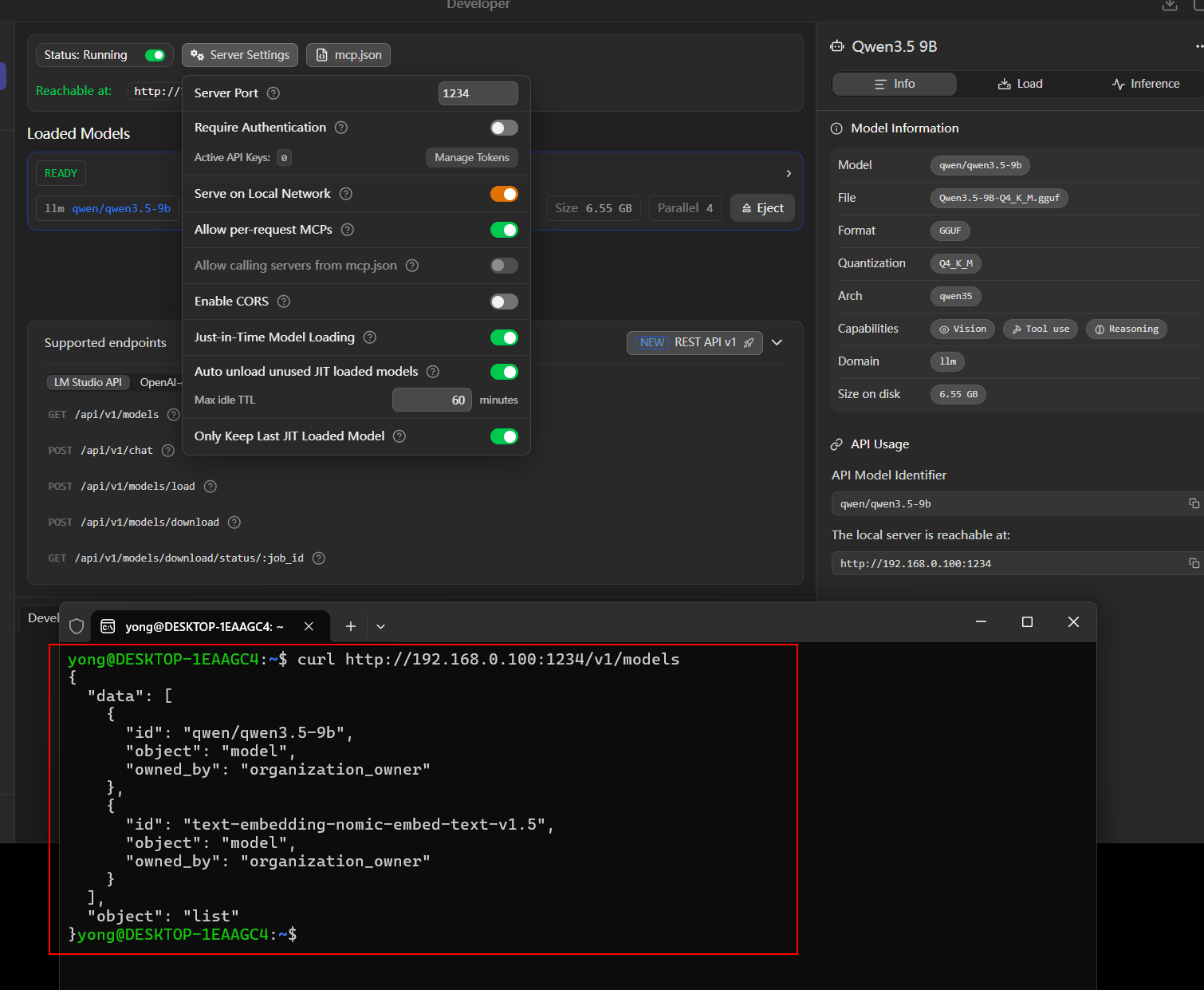Image resolution: width=1204 pixels, height=990 pixels.
Task: Click the help icon beside Server Port
Action: [x=273, y=93]
